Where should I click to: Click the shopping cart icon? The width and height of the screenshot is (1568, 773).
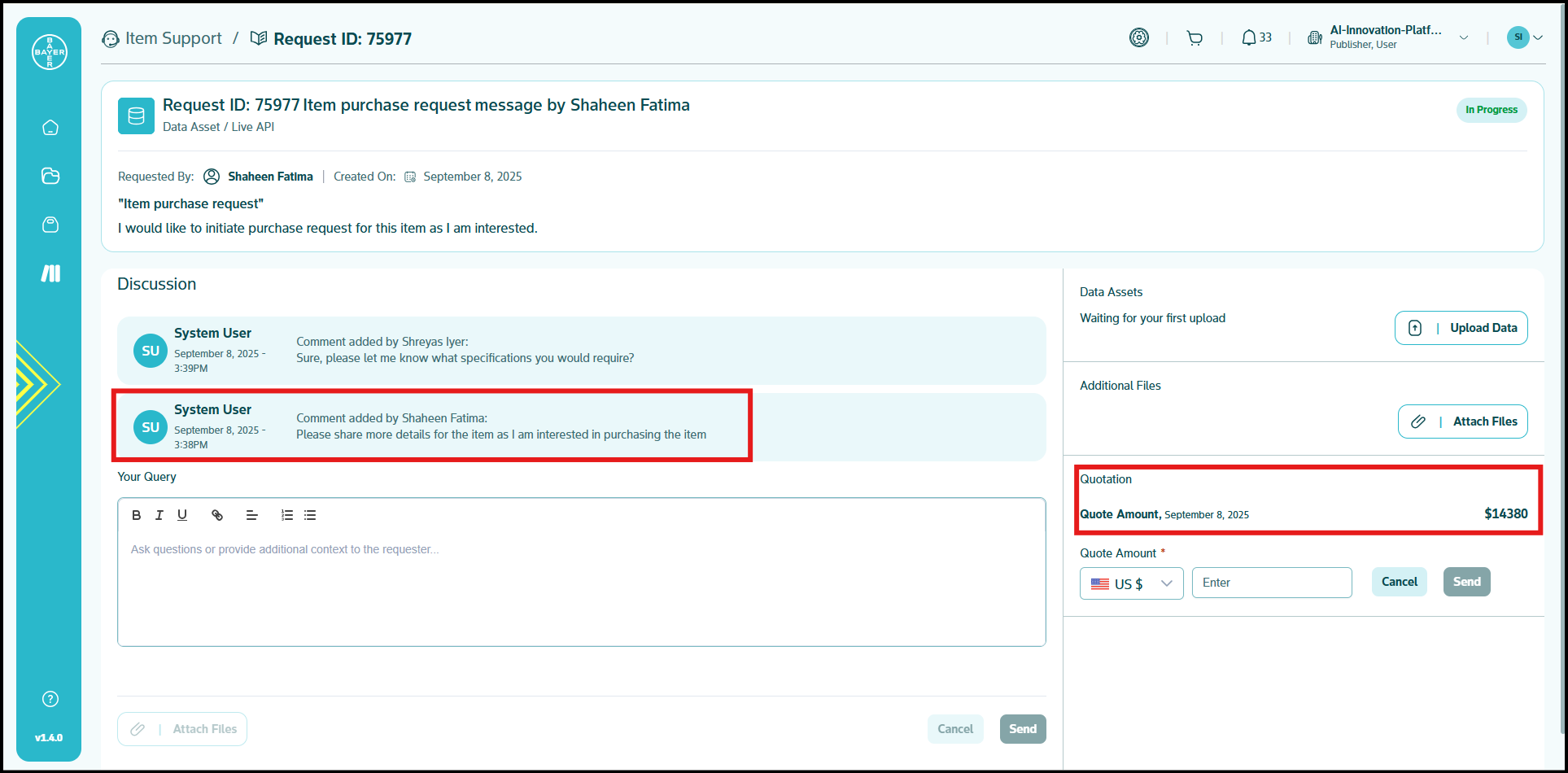(x=1195, y=38)
